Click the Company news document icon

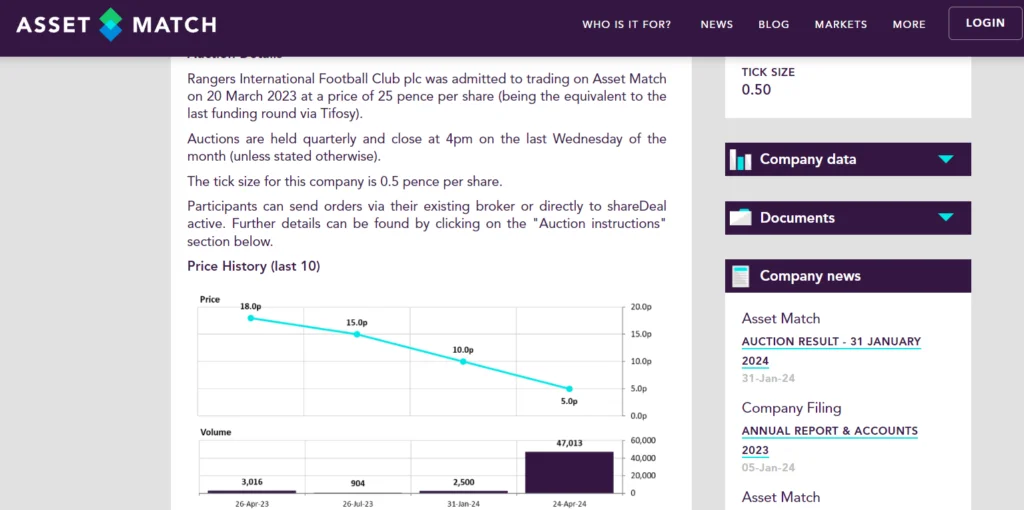(x=741, y=276)
